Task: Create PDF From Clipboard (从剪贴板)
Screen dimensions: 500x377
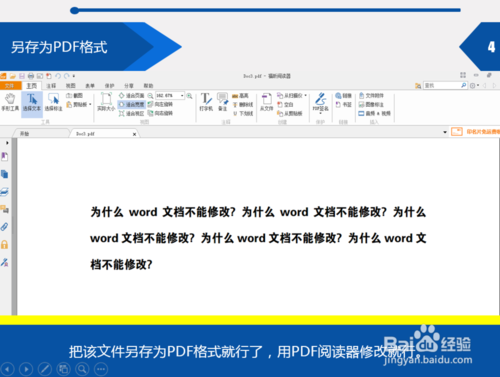Action: pyautogui.click(x=289, y=114)
